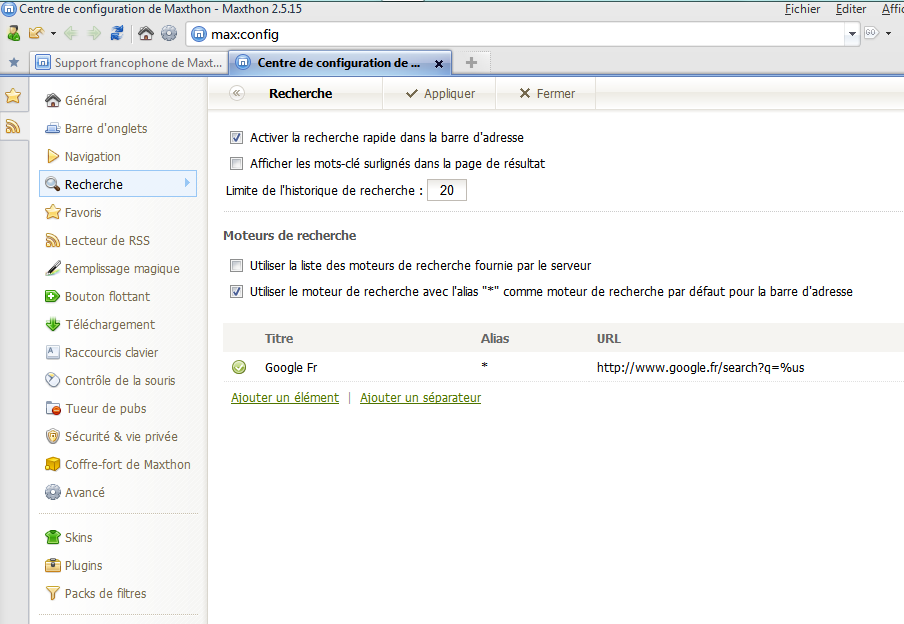Open Coffre-fort de Maxthon settings
This screenshot has width=904, height=624.
tap(118, 464)
